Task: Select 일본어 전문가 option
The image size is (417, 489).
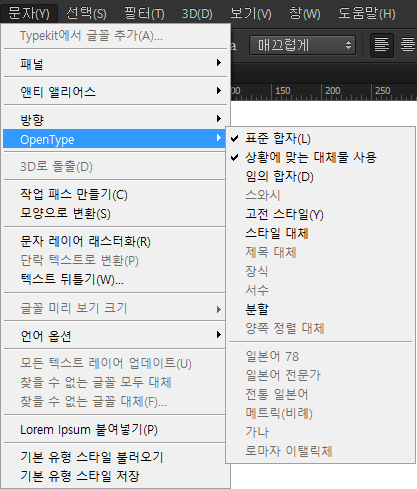Action: pos(320,375)
